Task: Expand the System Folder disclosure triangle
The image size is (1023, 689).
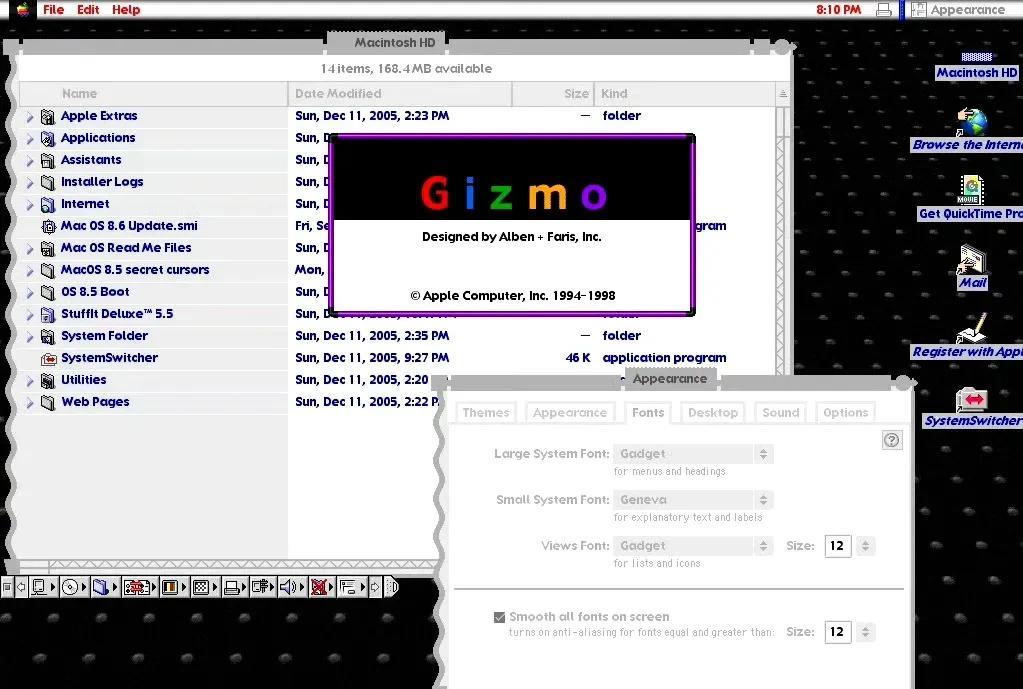Action: pos(30,337)
